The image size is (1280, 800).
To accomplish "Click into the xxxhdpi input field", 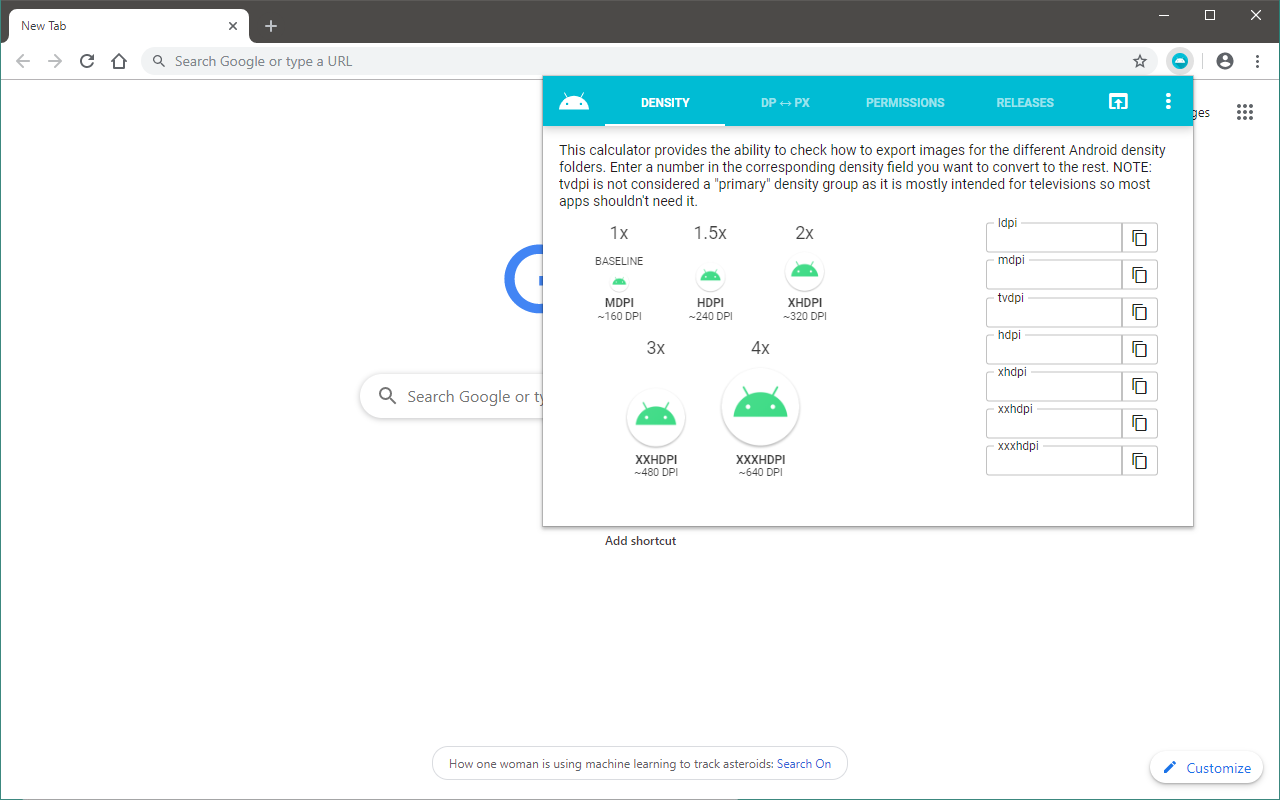I will pyautogui.click(x=1054, y=460).
